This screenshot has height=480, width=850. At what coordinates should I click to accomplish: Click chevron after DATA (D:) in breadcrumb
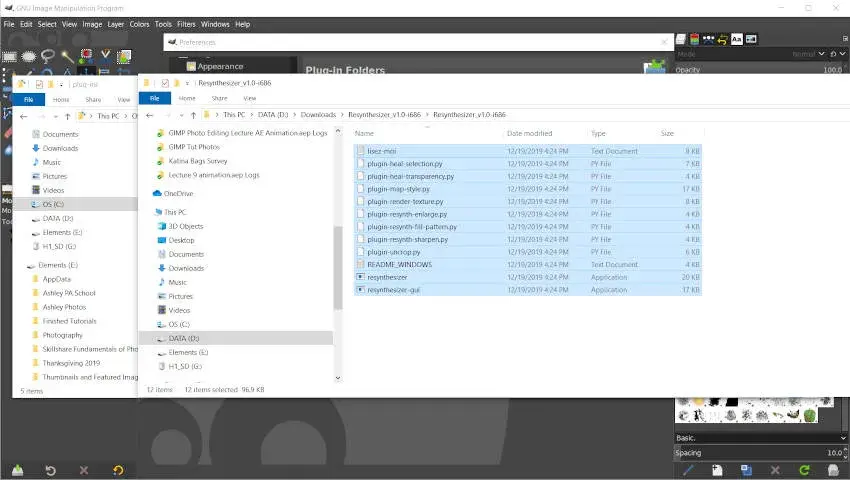295,115
